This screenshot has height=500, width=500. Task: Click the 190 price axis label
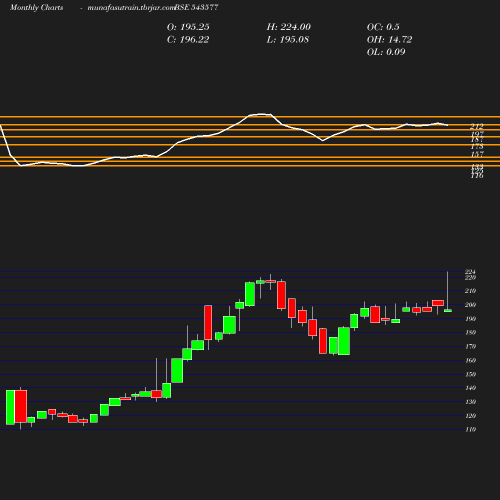coord(470,319)
